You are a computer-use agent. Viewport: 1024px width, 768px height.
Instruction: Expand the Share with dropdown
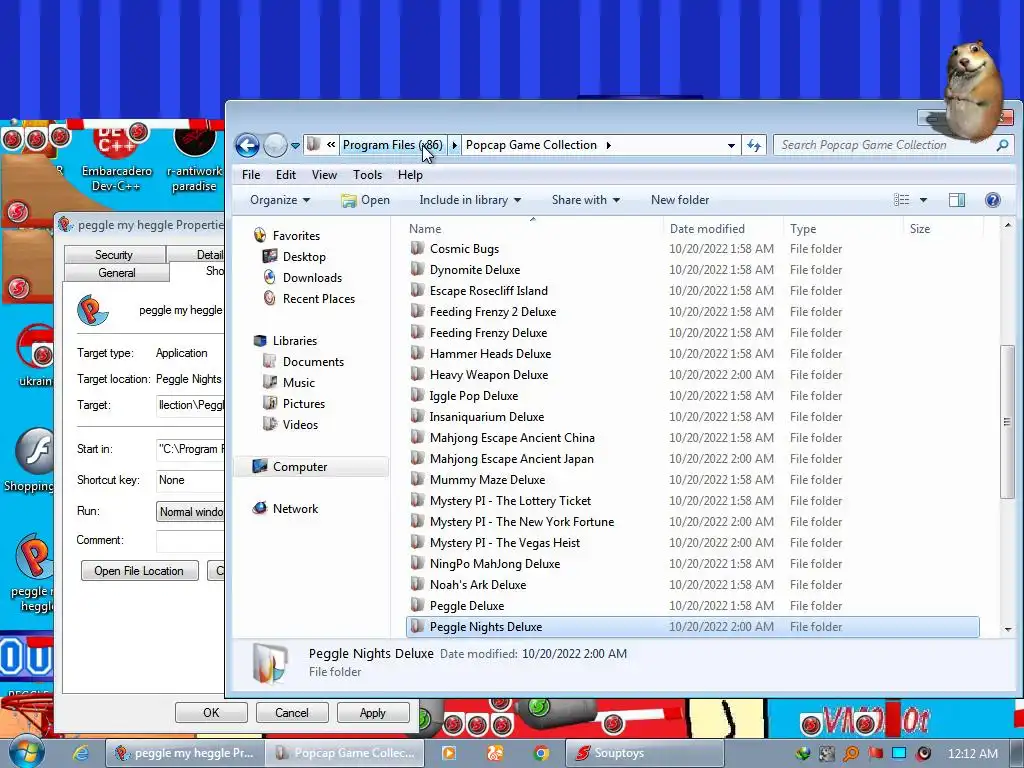click(x=585, y=200)
